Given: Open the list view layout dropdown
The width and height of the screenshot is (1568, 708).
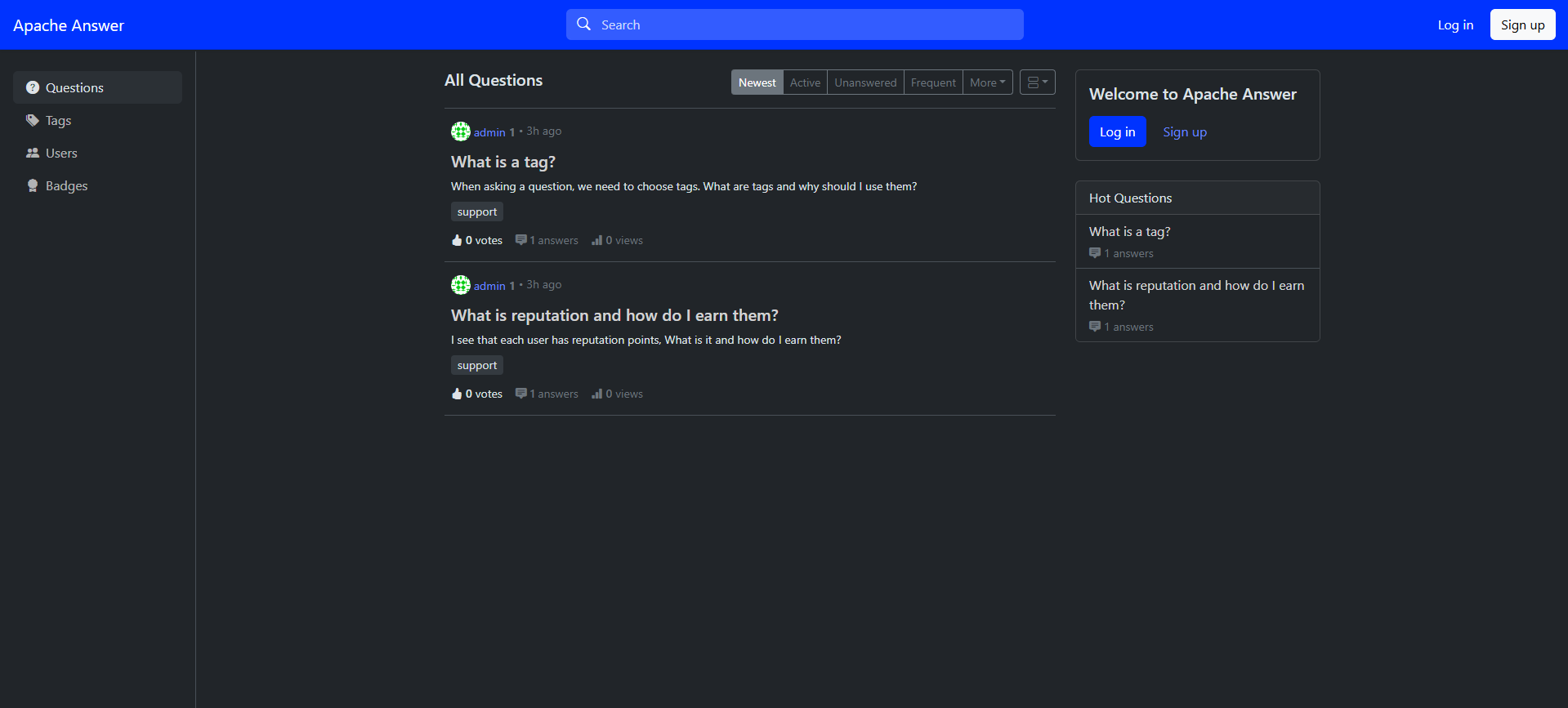Looking at the screenshot, I should pyautogui.click(x=1038, y=82).
